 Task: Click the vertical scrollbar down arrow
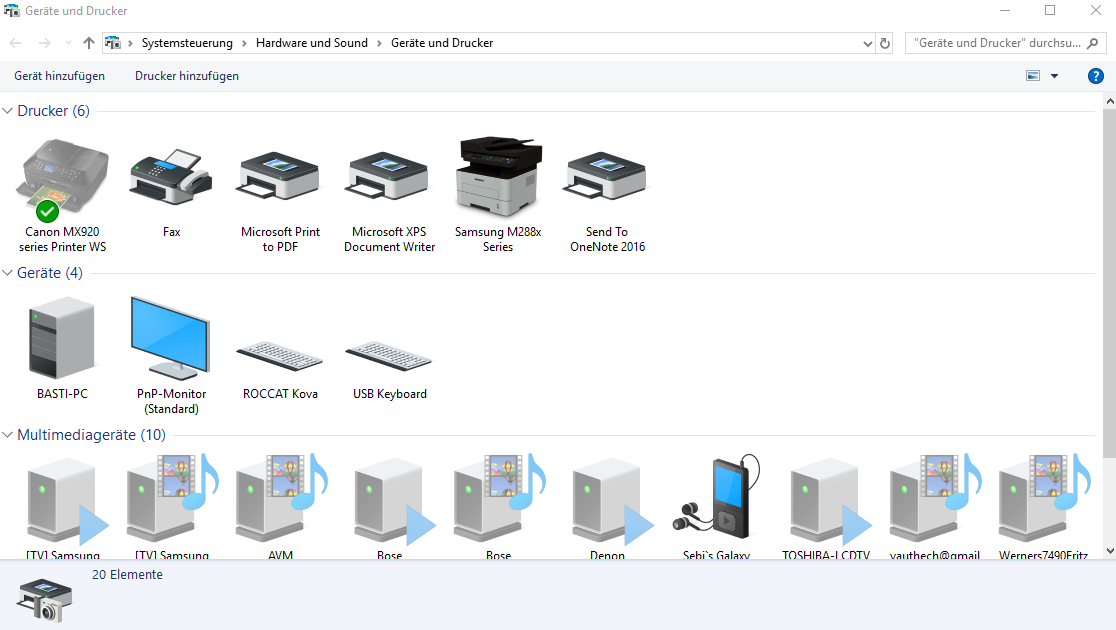point(1110,551)
